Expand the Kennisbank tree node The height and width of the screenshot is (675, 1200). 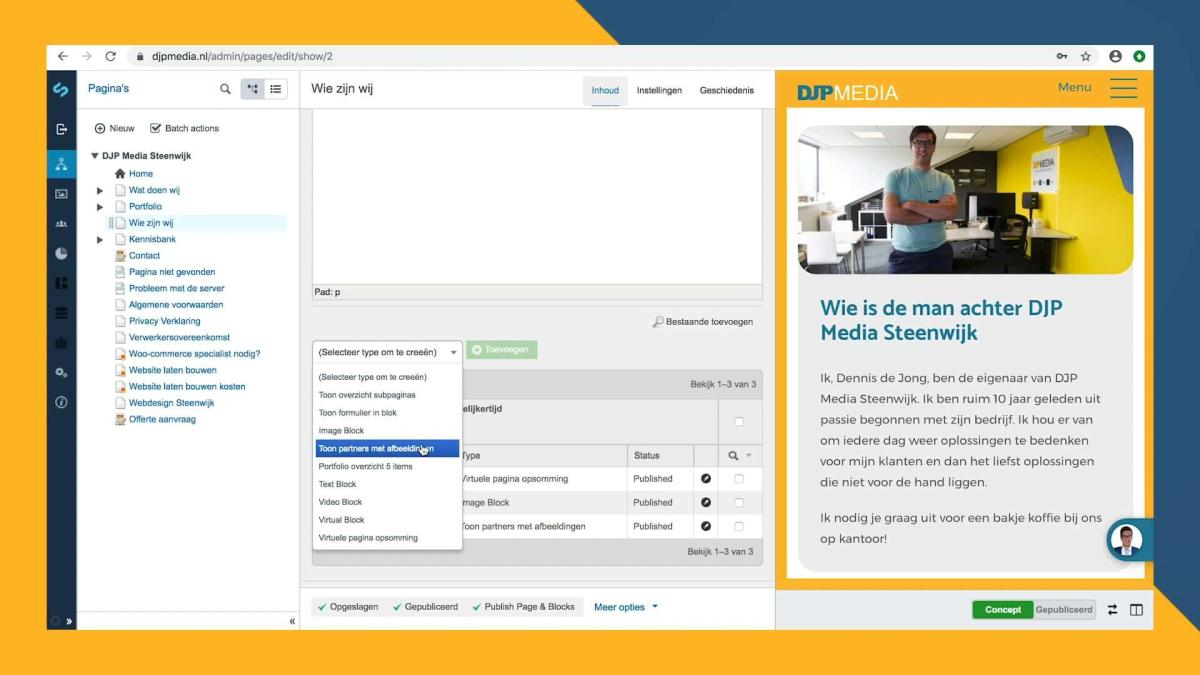[x=100, y=240]
